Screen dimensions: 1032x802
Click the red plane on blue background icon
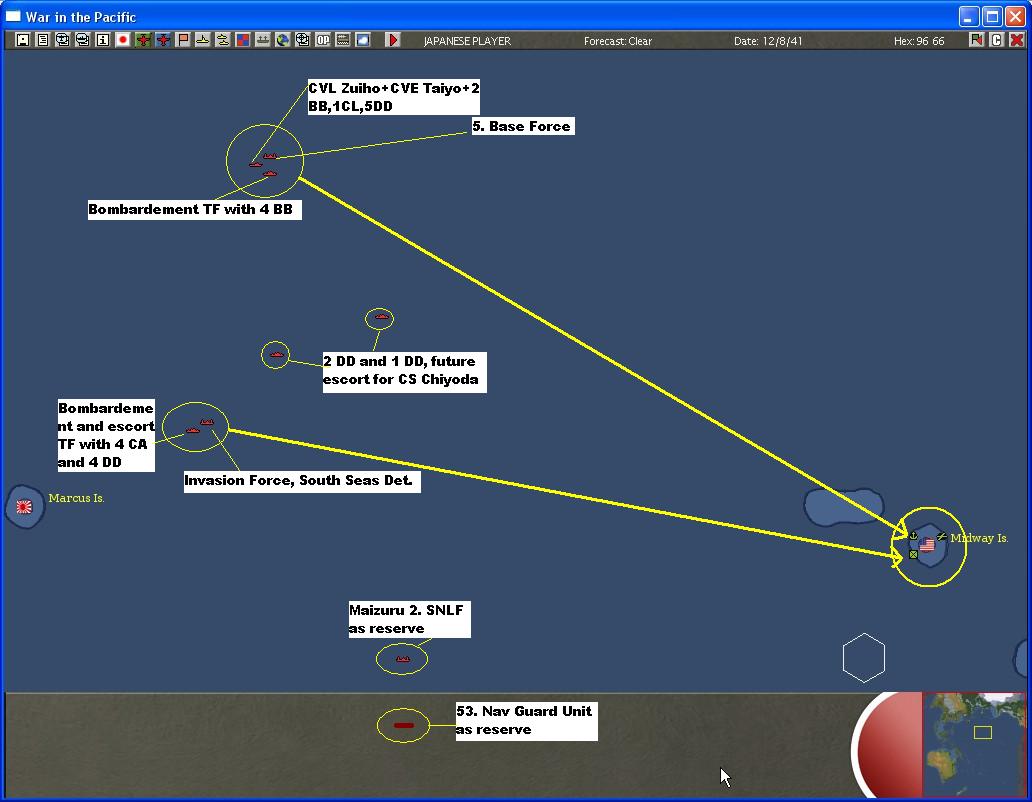[163, 40]
